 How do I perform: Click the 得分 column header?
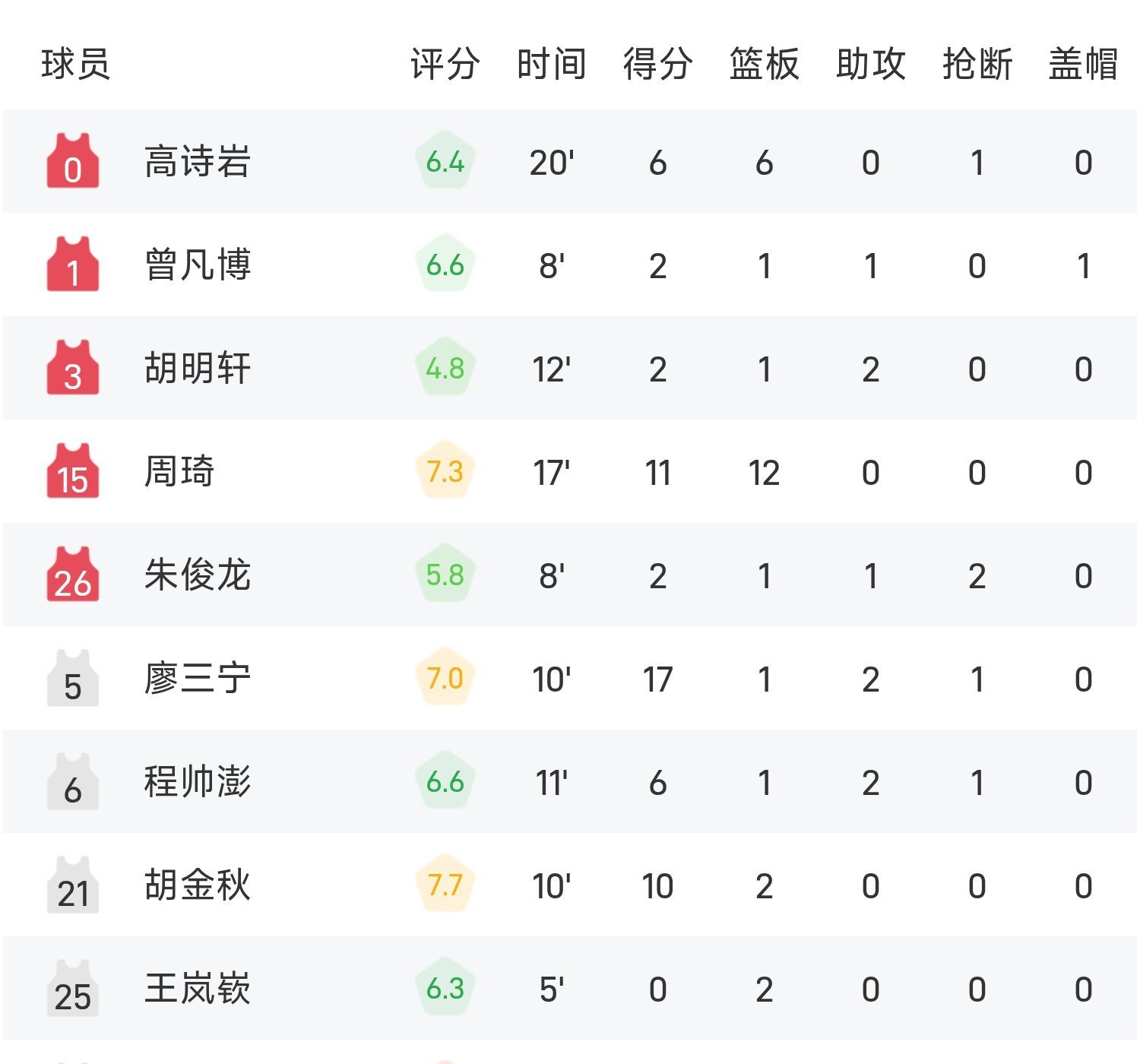coord(657,64)
